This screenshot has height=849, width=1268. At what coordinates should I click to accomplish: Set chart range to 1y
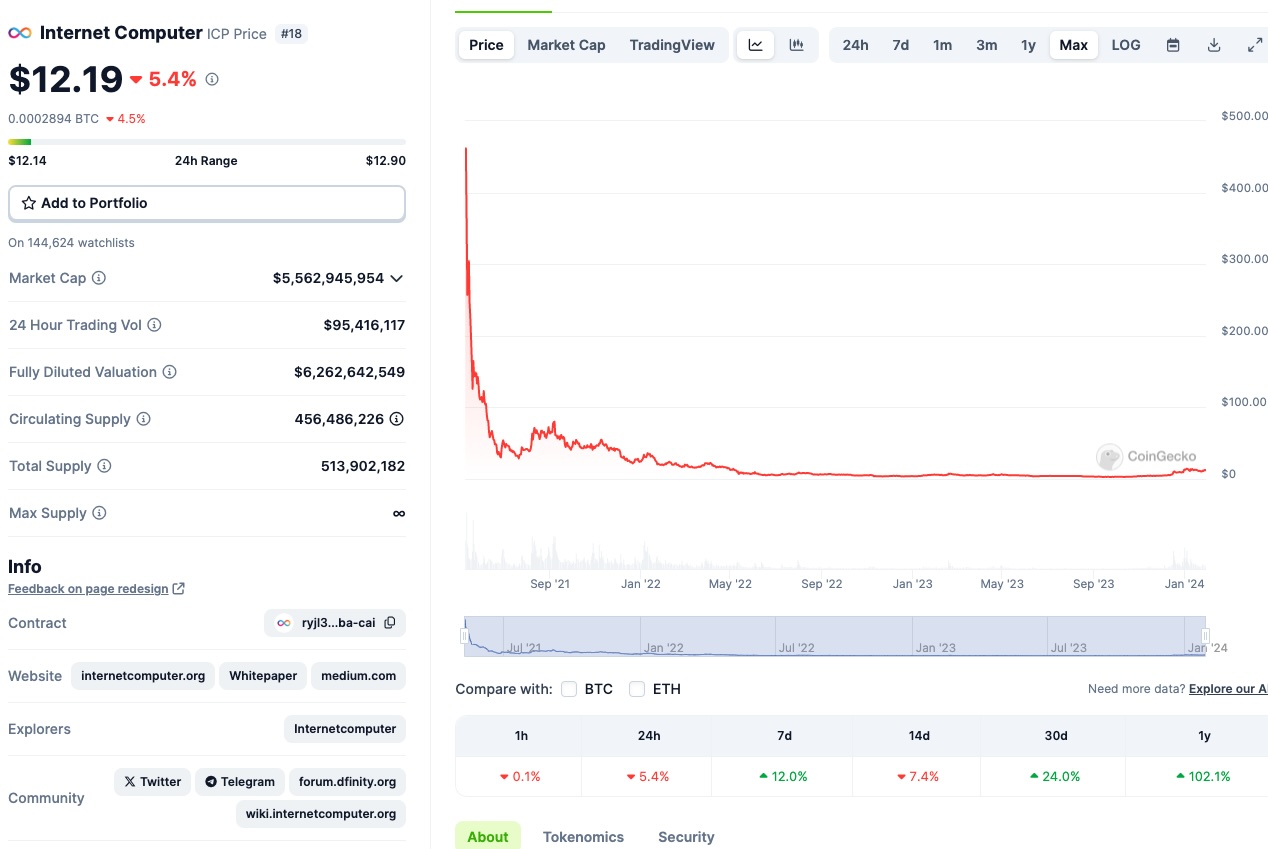[1028, 45]
